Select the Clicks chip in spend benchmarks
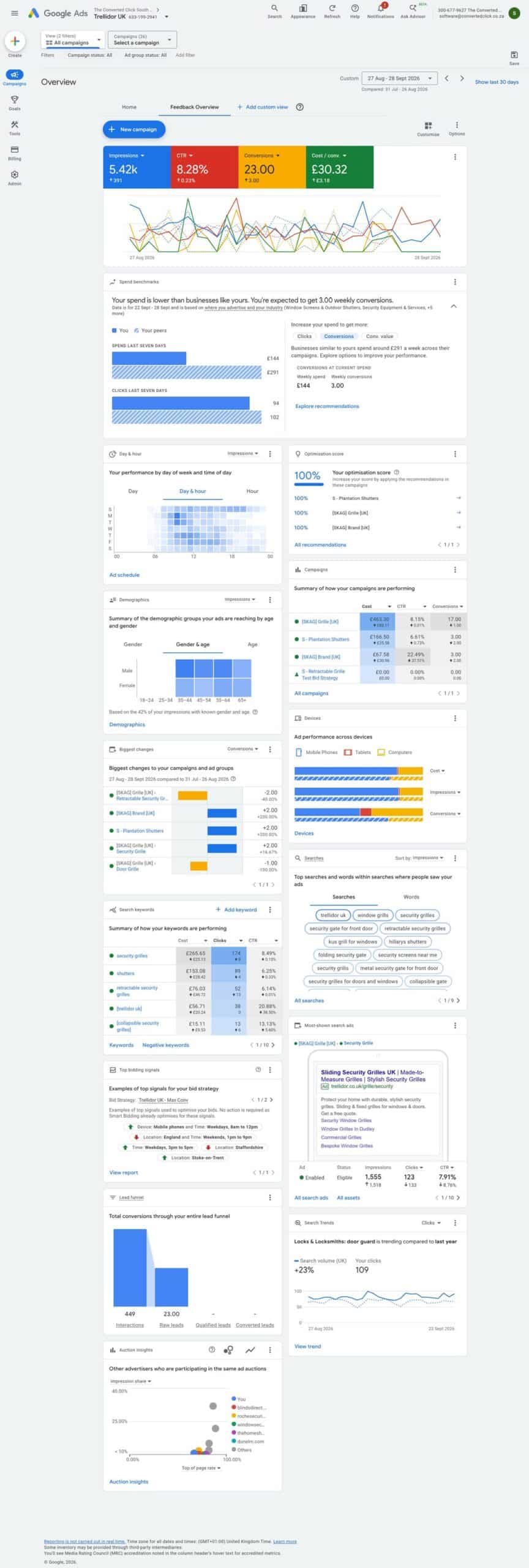 (304, 336)
